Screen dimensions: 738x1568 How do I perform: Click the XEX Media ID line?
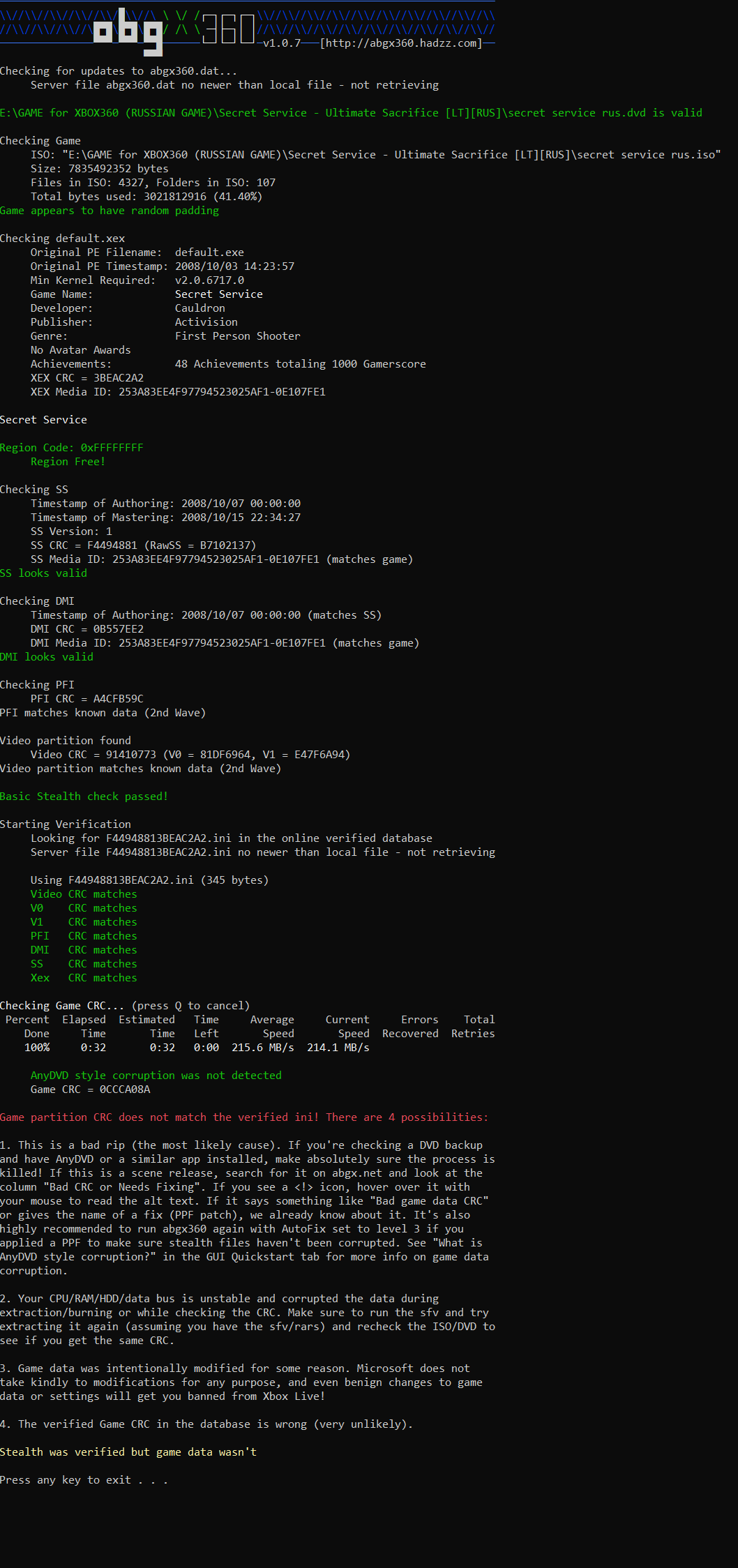click(178, 392)
